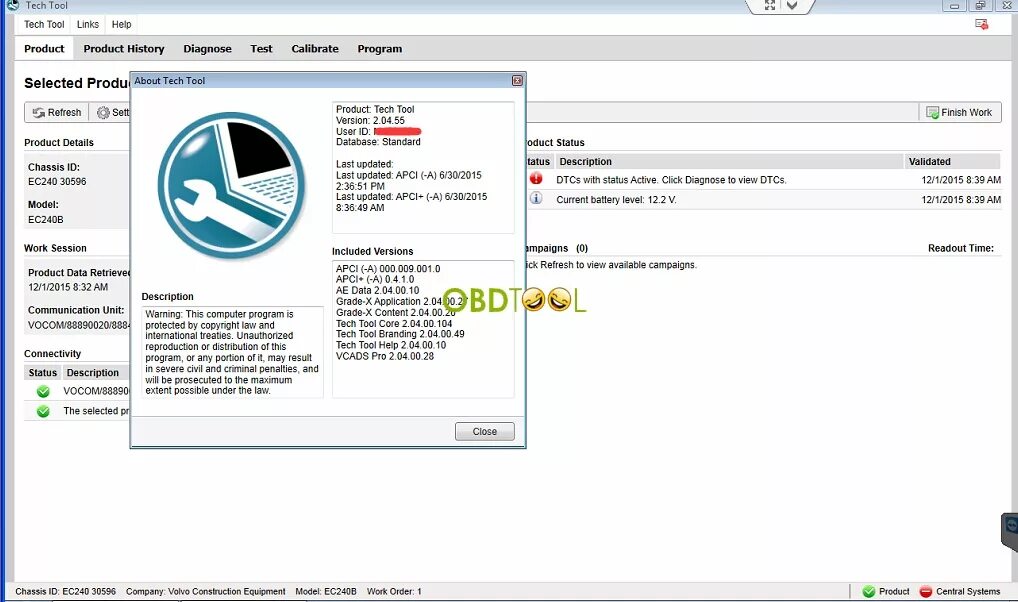Screen dimensions: 1018x602
Task: Click the Settings gear button
Action: pos(110,112)
